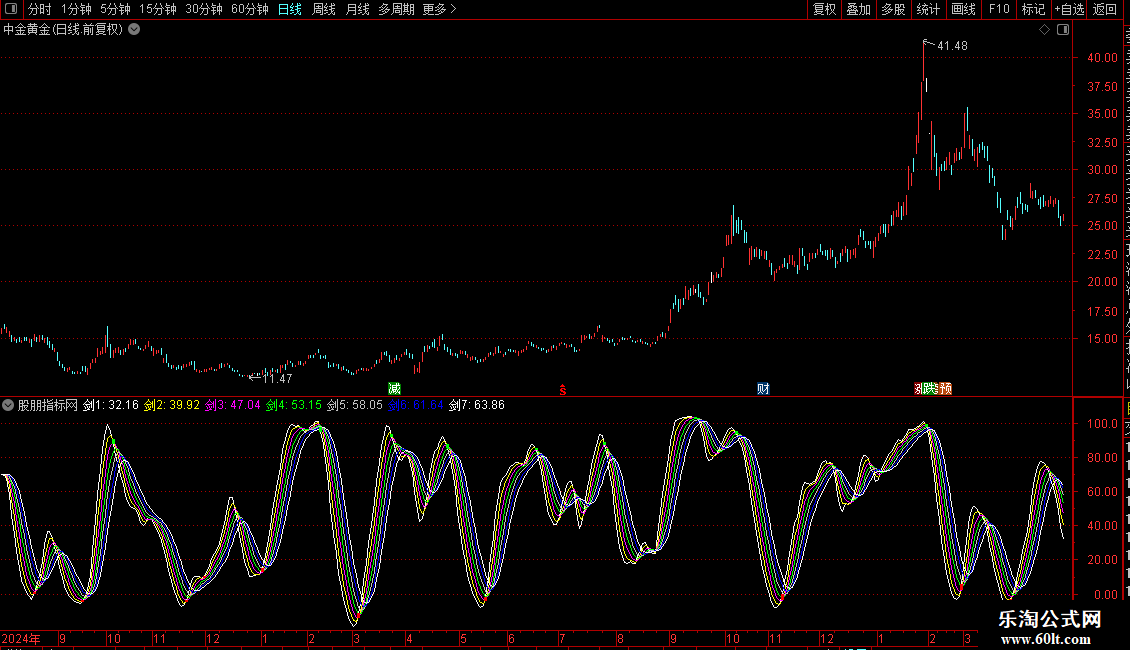1130x650 pixels.
Task: Click the 11.47 low price label
Action: coord(277,378)
